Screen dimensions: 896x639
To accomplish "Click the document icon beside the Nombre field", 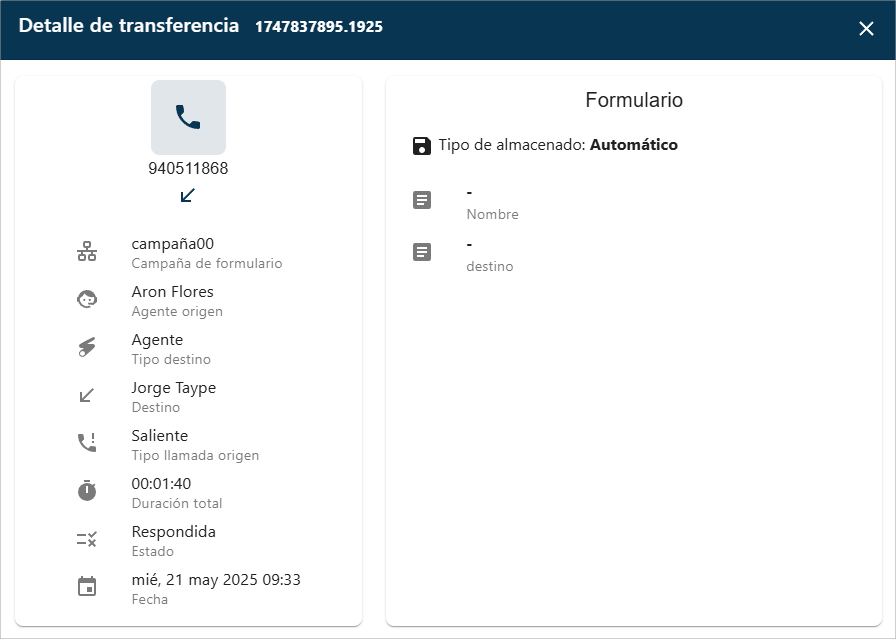I will [x=421, y=199].
